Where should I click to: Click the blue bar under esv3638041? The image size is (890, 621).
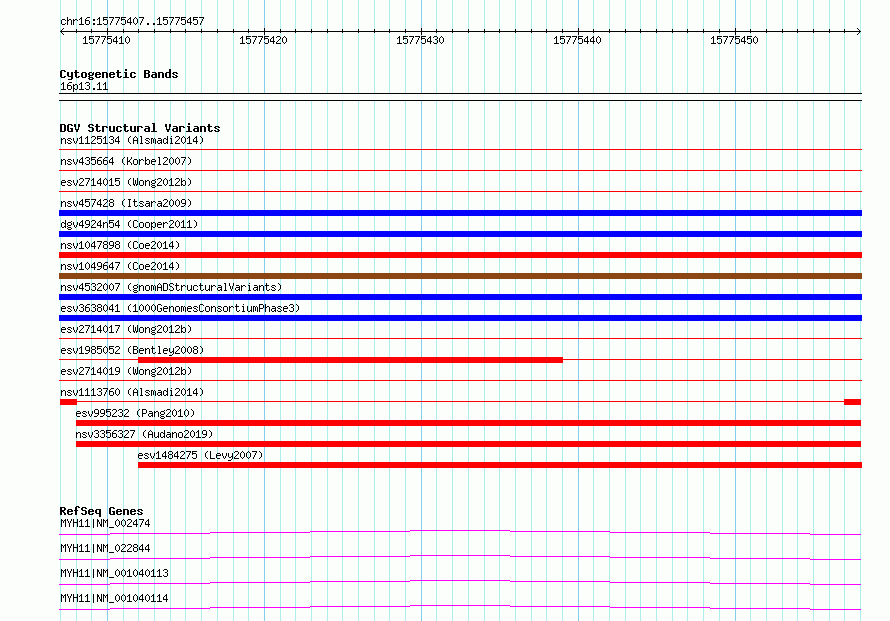(460, 318)
